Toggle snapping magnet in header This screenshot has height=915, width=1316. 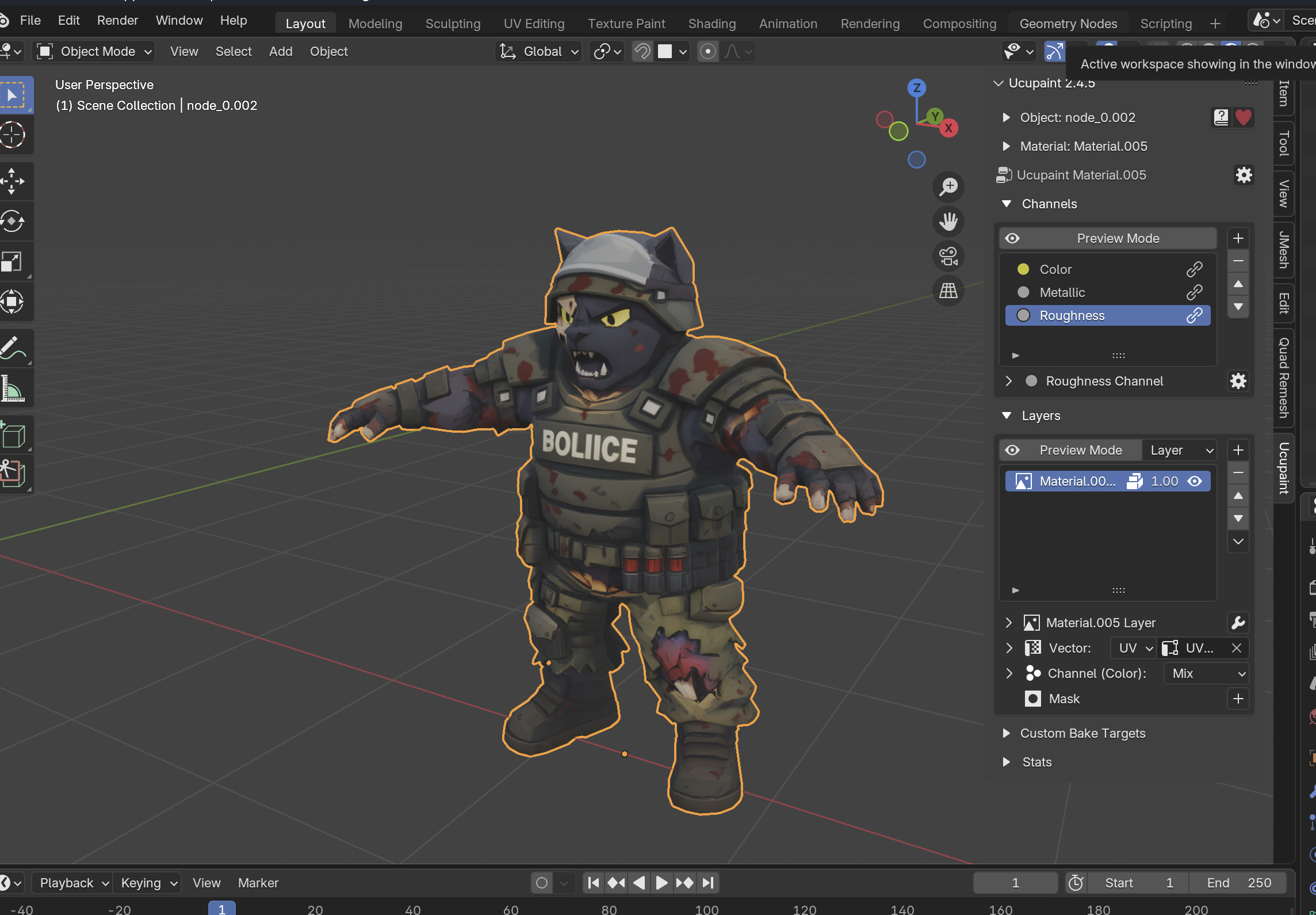642,52
